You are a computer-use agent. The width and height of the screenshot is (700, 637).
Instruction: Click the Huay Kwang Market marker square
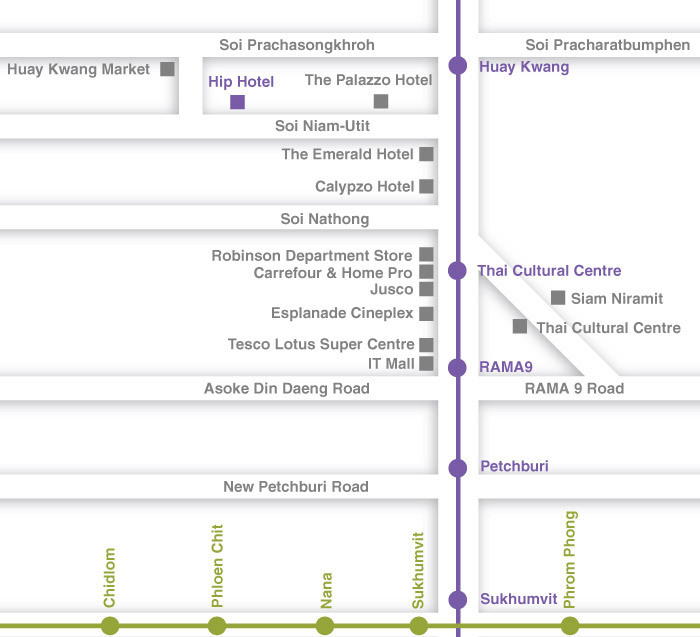click(167, 69)
